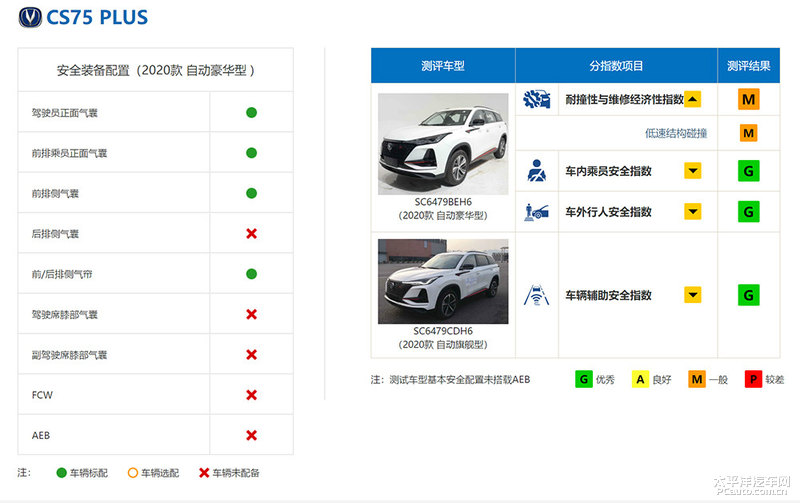Click the CS75 PLUS title text
The width and height of the screenshot is (800, 503).
[97, 17]
